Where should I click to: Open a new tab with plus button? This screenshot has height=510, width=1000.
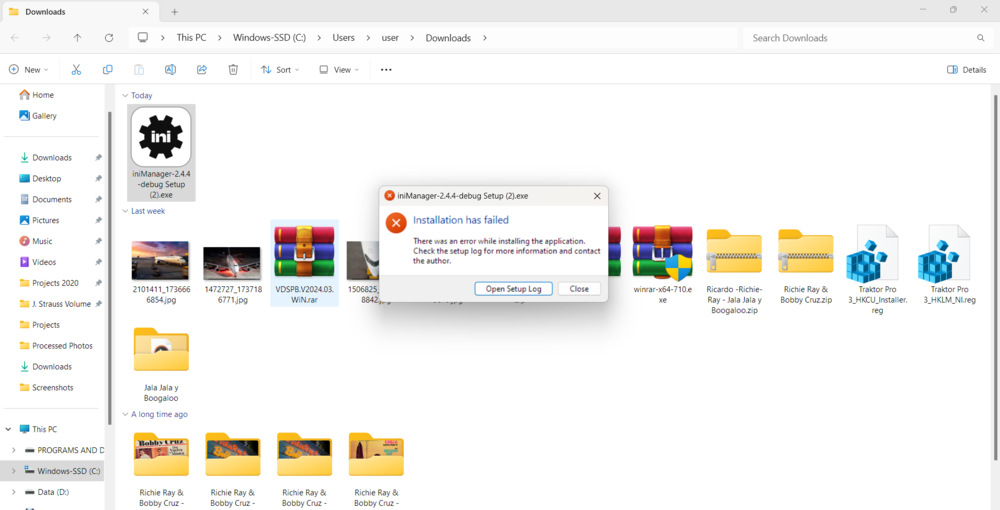pyautogui.click(x=174, y=12)
